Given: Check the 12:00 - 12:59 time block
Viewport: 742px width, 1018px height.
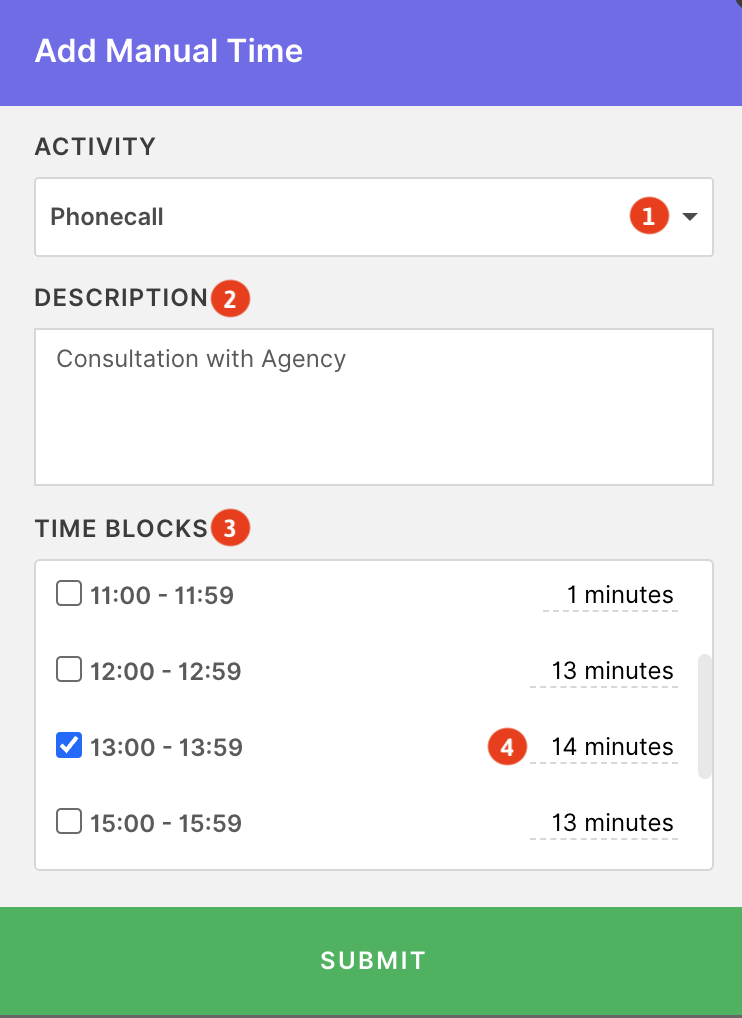Looking at the screenshot, I should coord(69,669).
